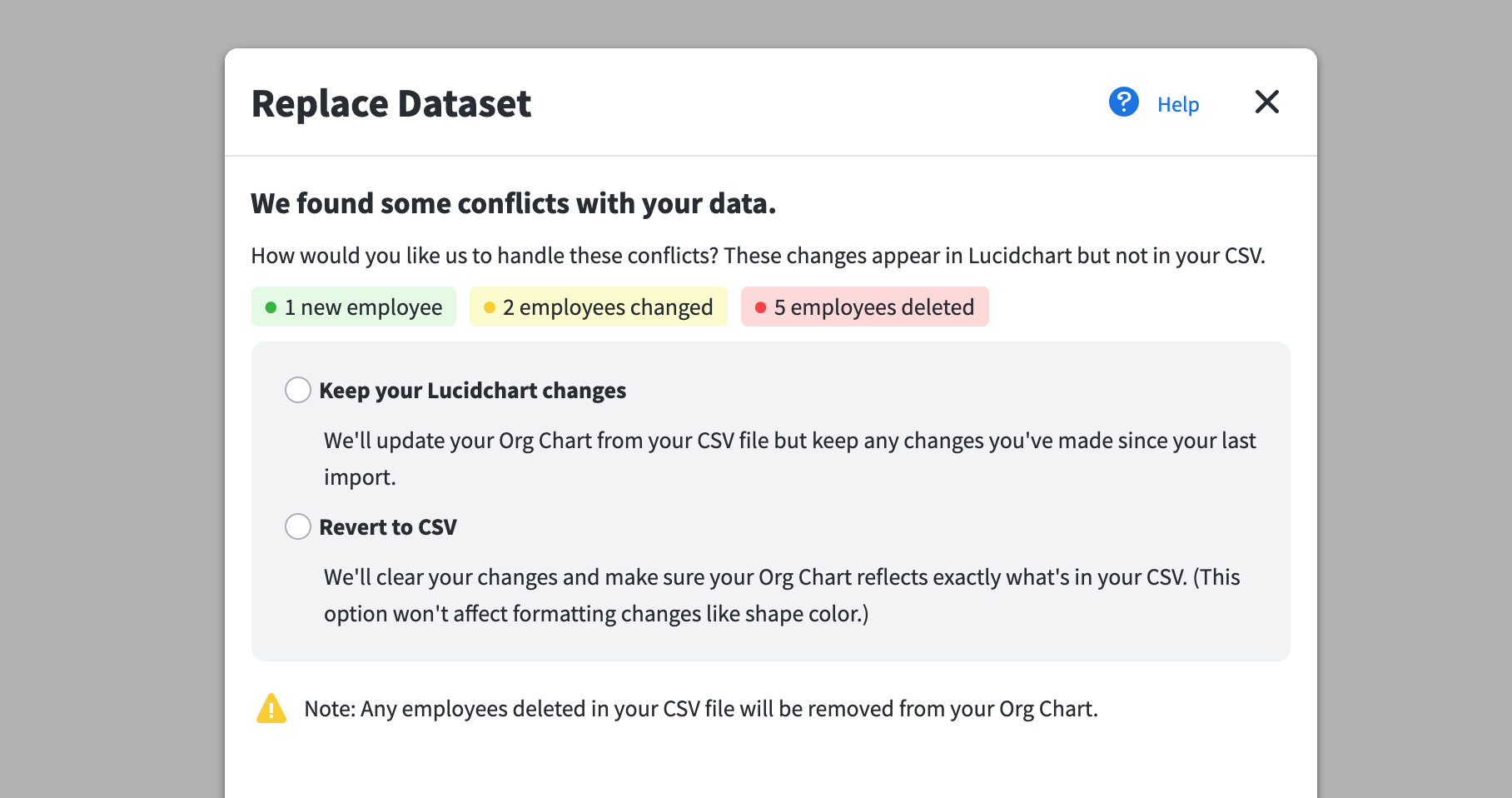Click the yellow dot in employees changed badge

tap(490, 307)
